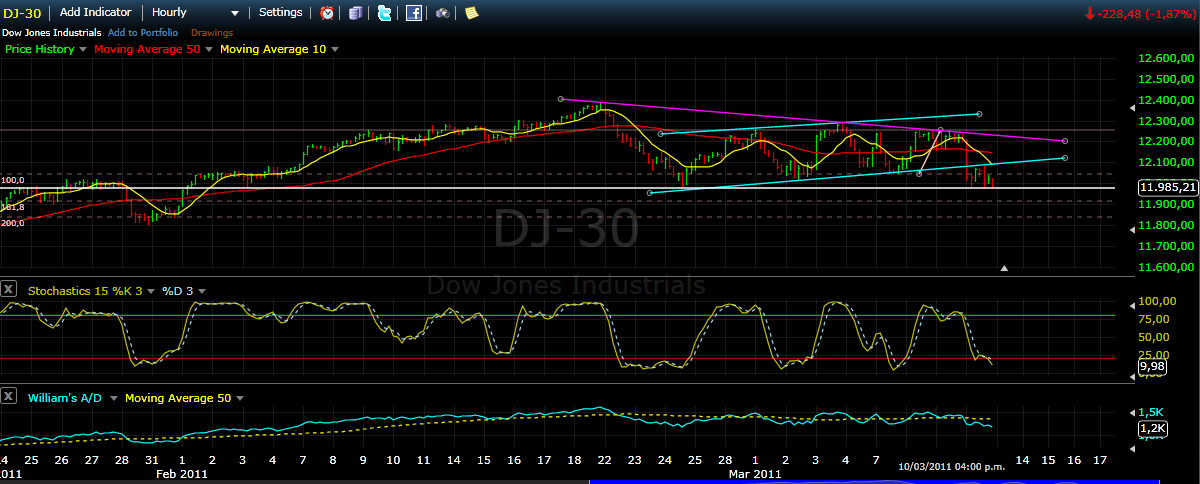Expand the red Moving Average 50 dropdown

pos(207,49)
